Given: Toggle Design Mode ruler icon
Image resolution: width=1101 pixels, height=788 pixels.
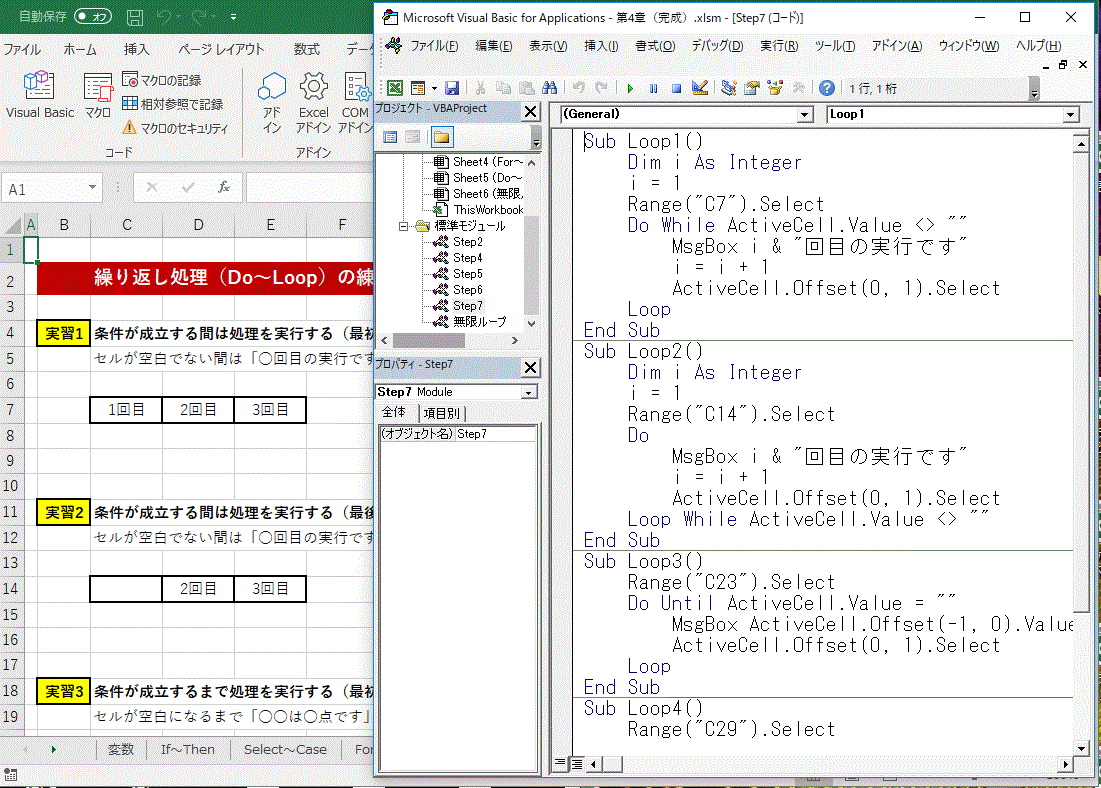Looking at the screenshot, I should pyautogui.click(x=699, y=88).
